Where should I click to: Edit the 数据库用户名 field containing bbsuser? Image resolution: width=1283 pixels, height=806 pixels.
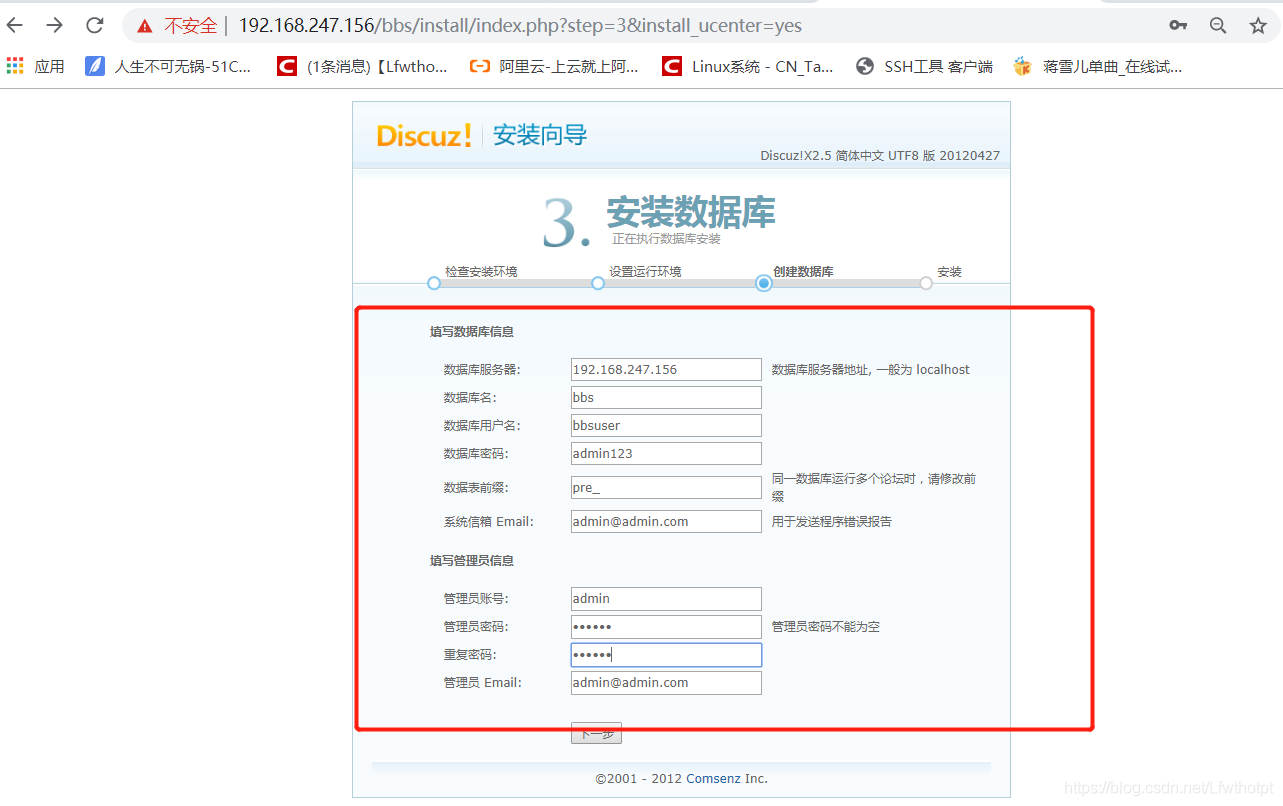[x=666, y=425]
